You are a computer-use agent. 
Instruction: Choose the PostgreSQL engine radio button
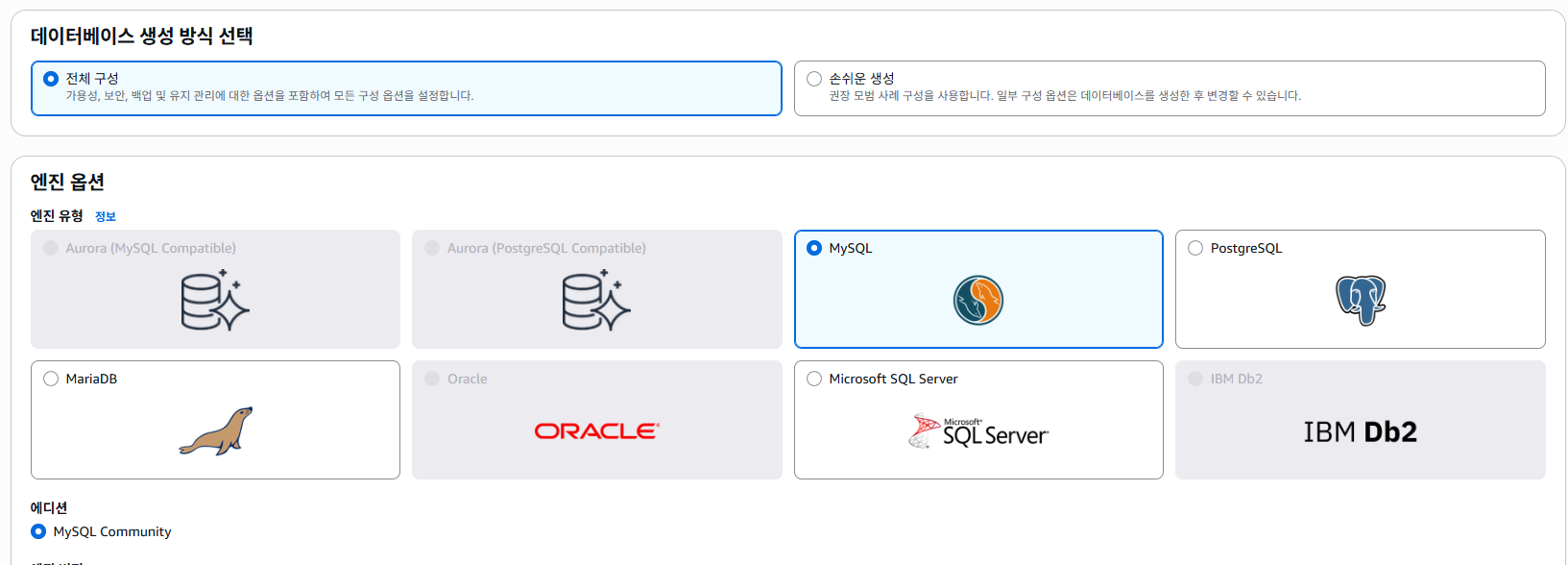pos(1195,248)
